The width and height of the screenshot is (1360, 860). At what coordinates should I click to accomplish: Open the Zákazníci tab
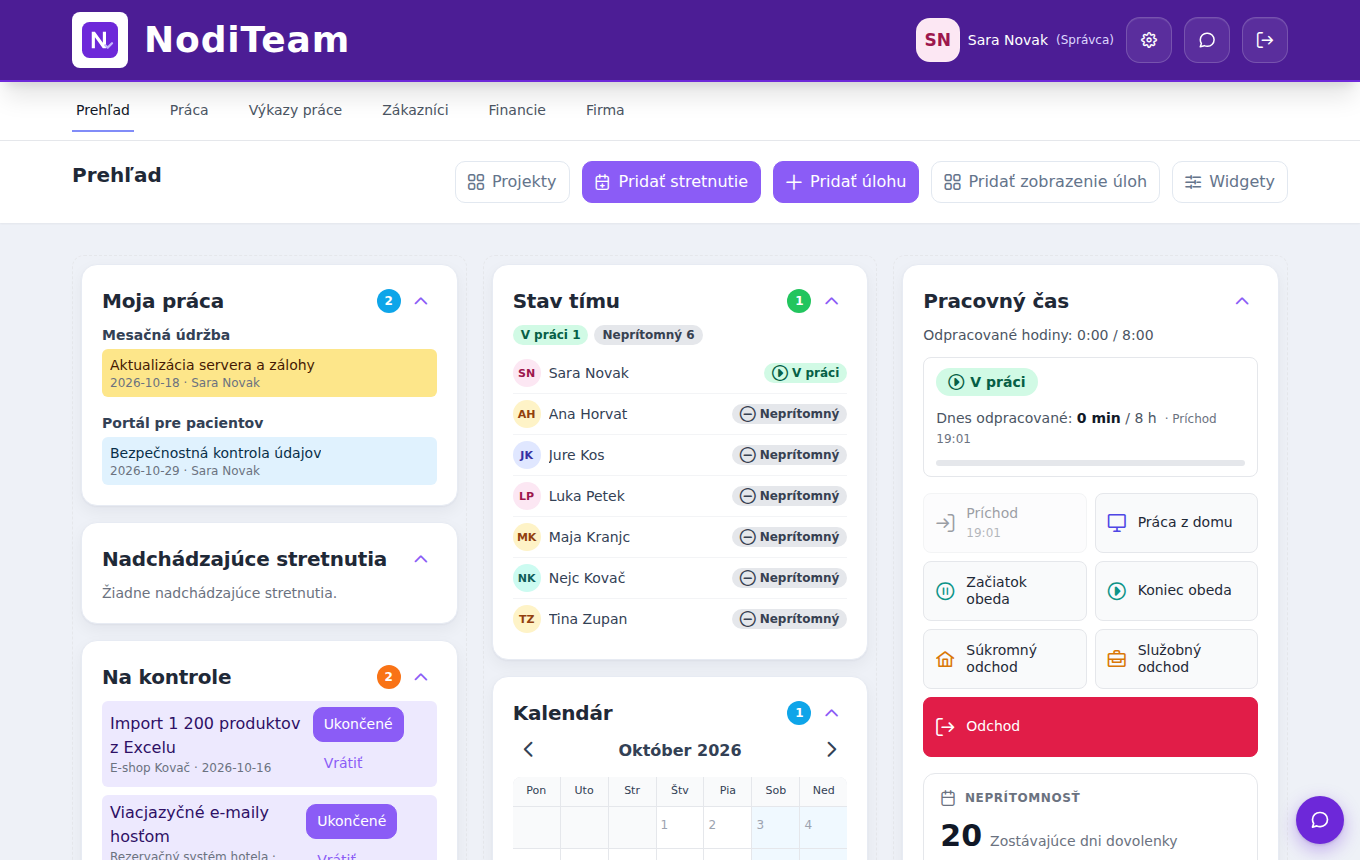pyautogui.click(x=415, y=110)
